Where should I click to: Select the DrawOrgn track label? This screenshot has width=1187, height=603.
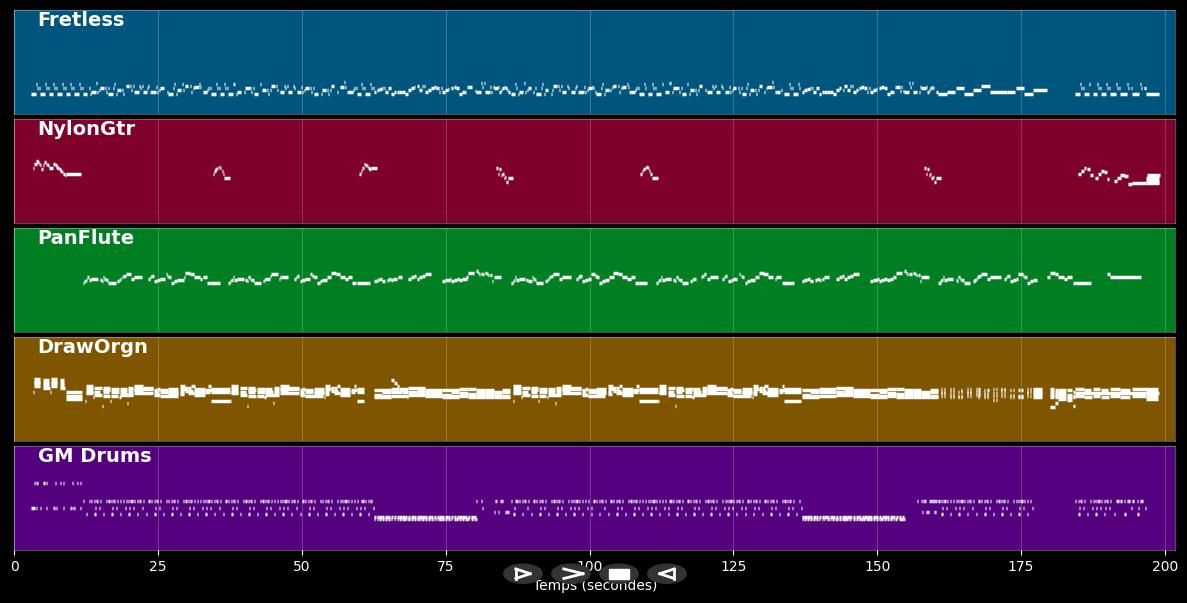pos(92,347)
